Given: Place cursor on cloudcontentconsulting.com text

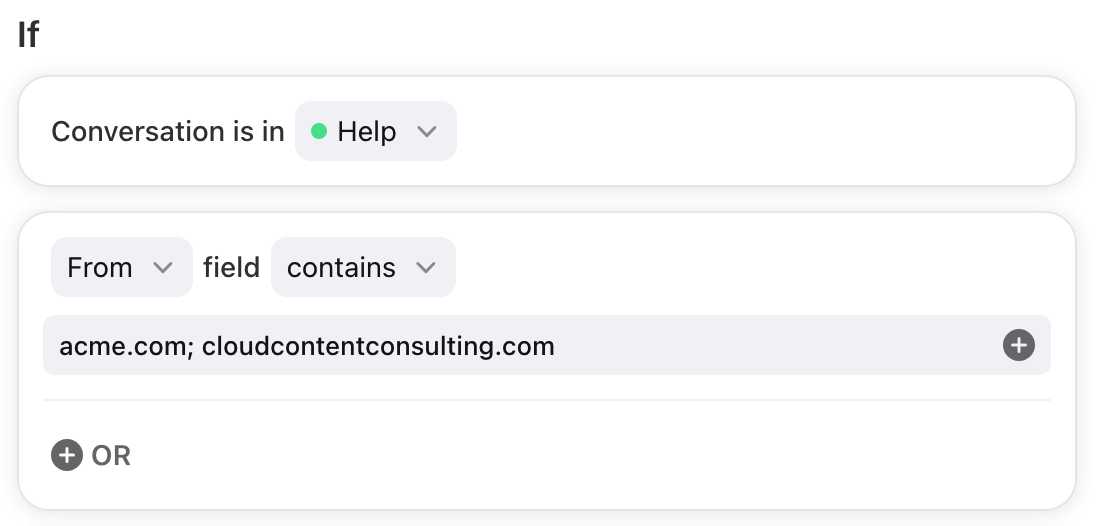Looking at the screenshot, I should coord(378,347).
